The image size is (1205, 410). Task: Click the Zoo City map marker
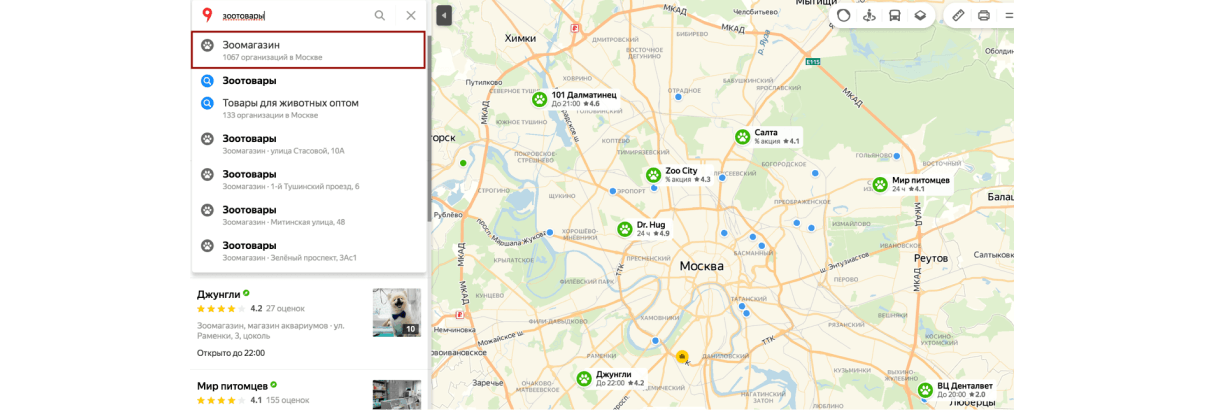coord(653,175)
